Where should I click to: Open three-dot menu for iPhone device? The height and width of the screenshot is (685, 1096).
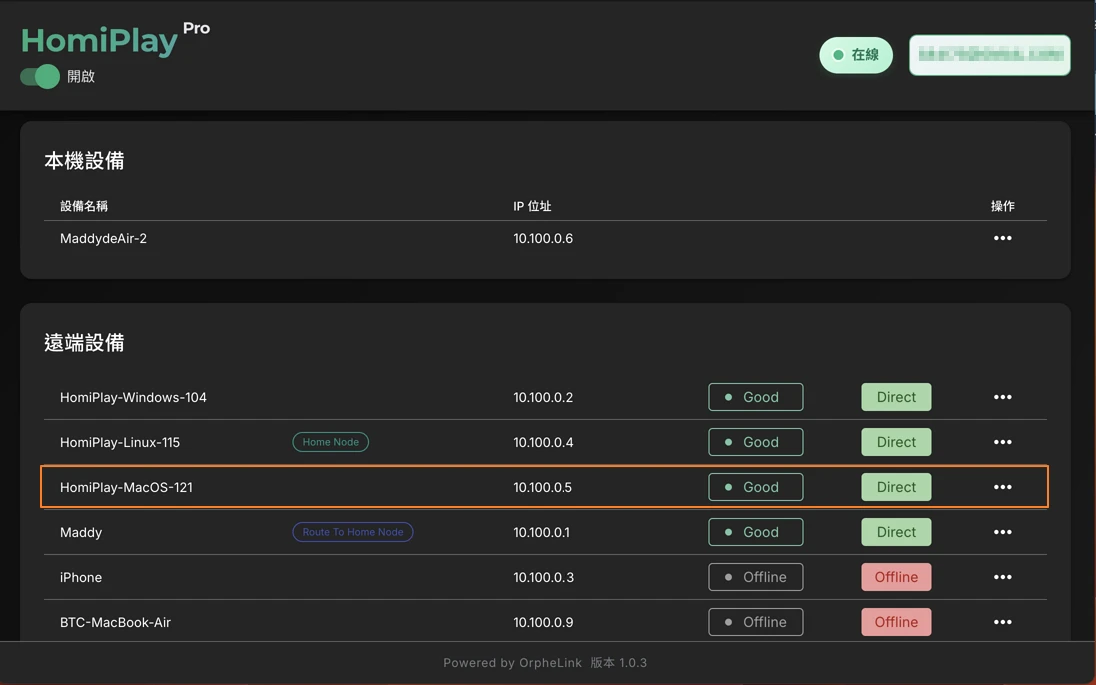tap(1002, 577)
